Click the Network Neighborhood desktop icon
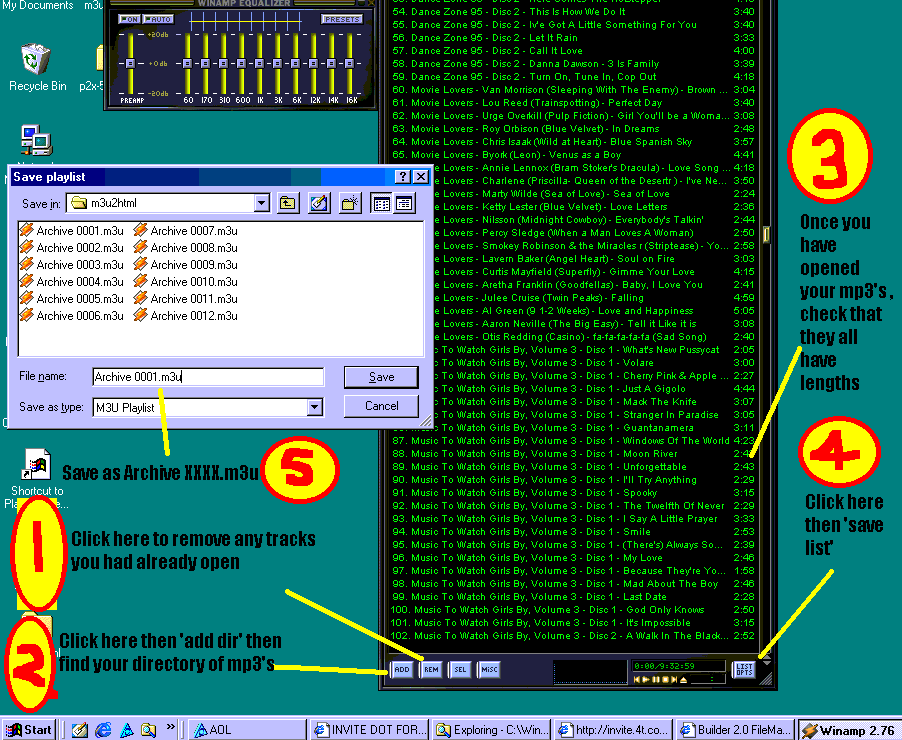The width and height of the screenshot is (902, 740). point(37,141)
